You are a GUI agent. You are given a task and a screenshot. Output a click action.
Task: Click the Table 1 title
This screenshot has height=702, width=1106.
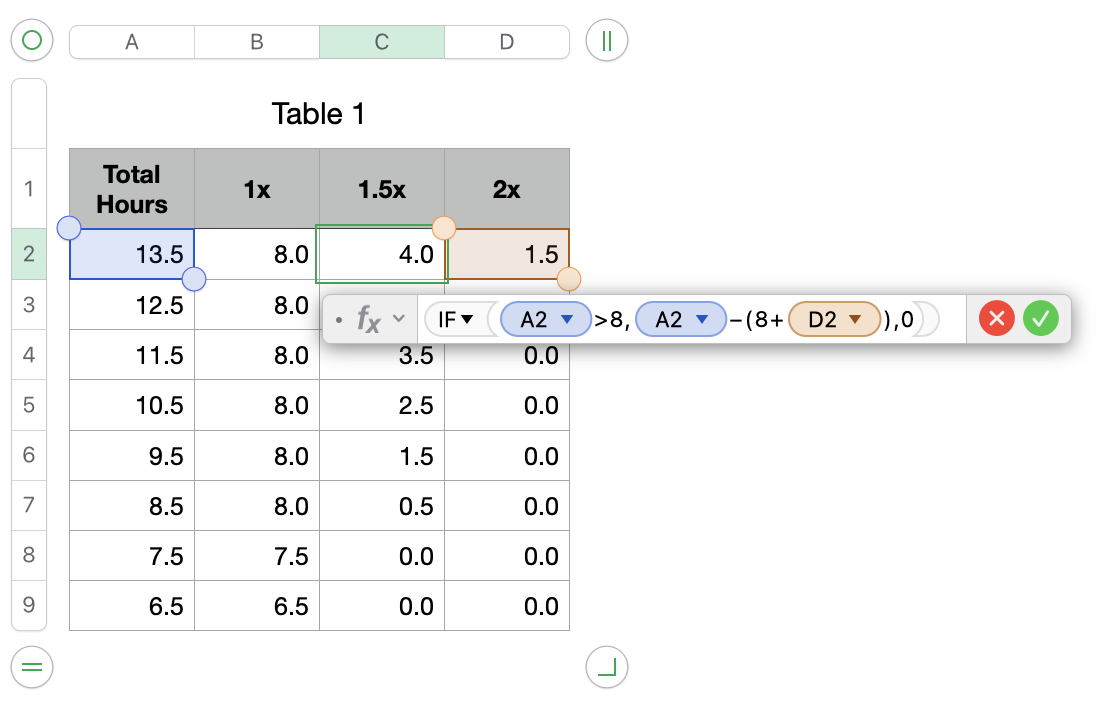pyautogui.click(x=318, y=114)
